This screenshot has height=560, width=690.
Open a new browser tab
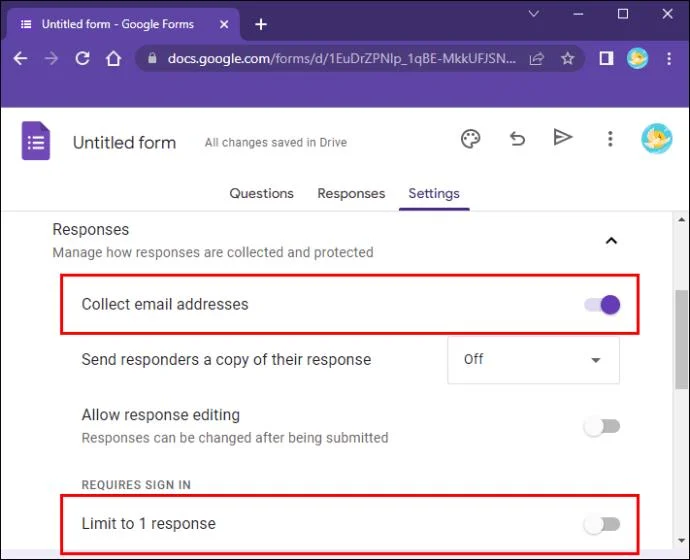click(x=261, y=24)
